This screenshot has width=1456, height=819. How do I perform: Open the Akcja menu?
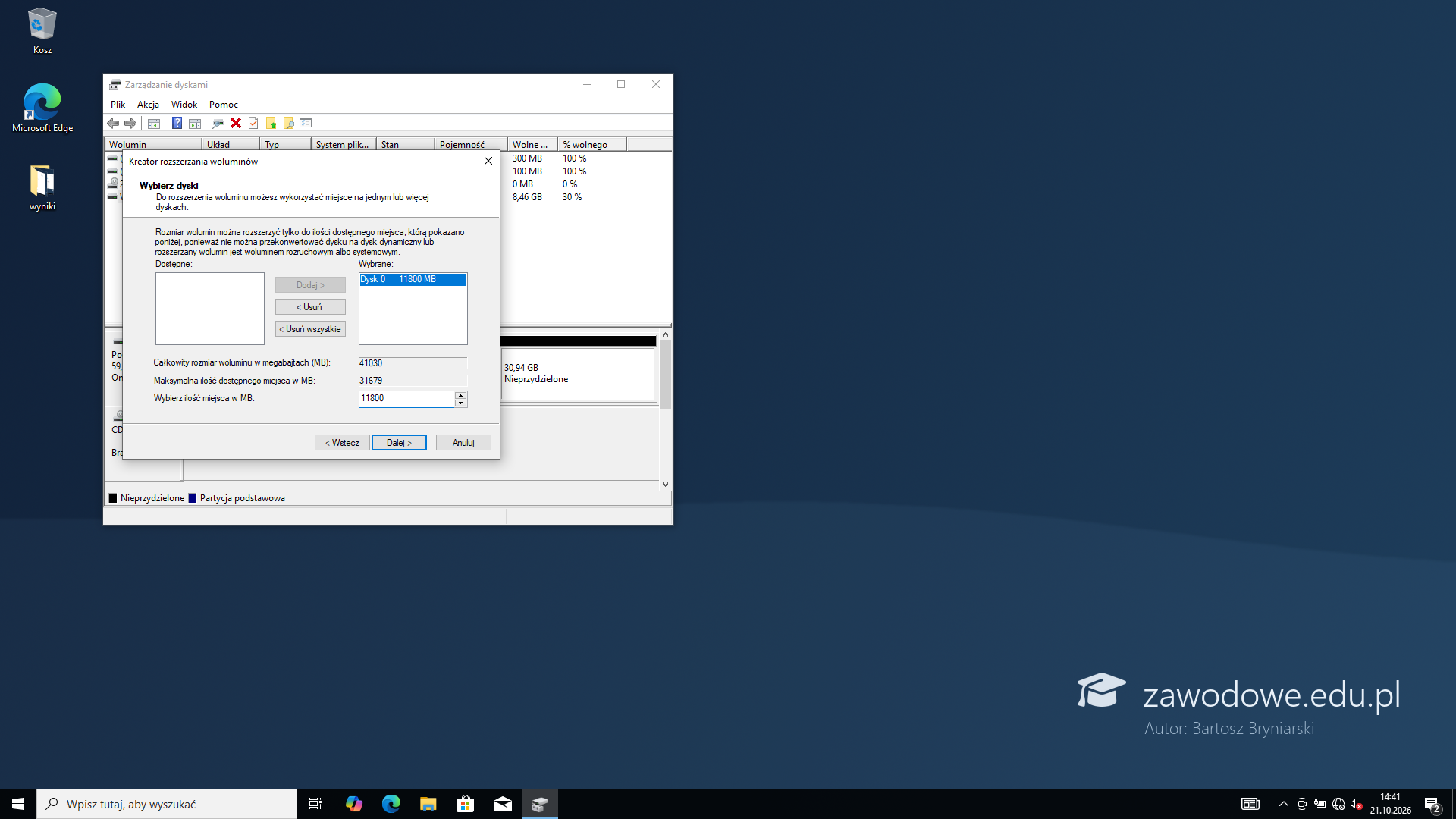click(x=148, y=105)
